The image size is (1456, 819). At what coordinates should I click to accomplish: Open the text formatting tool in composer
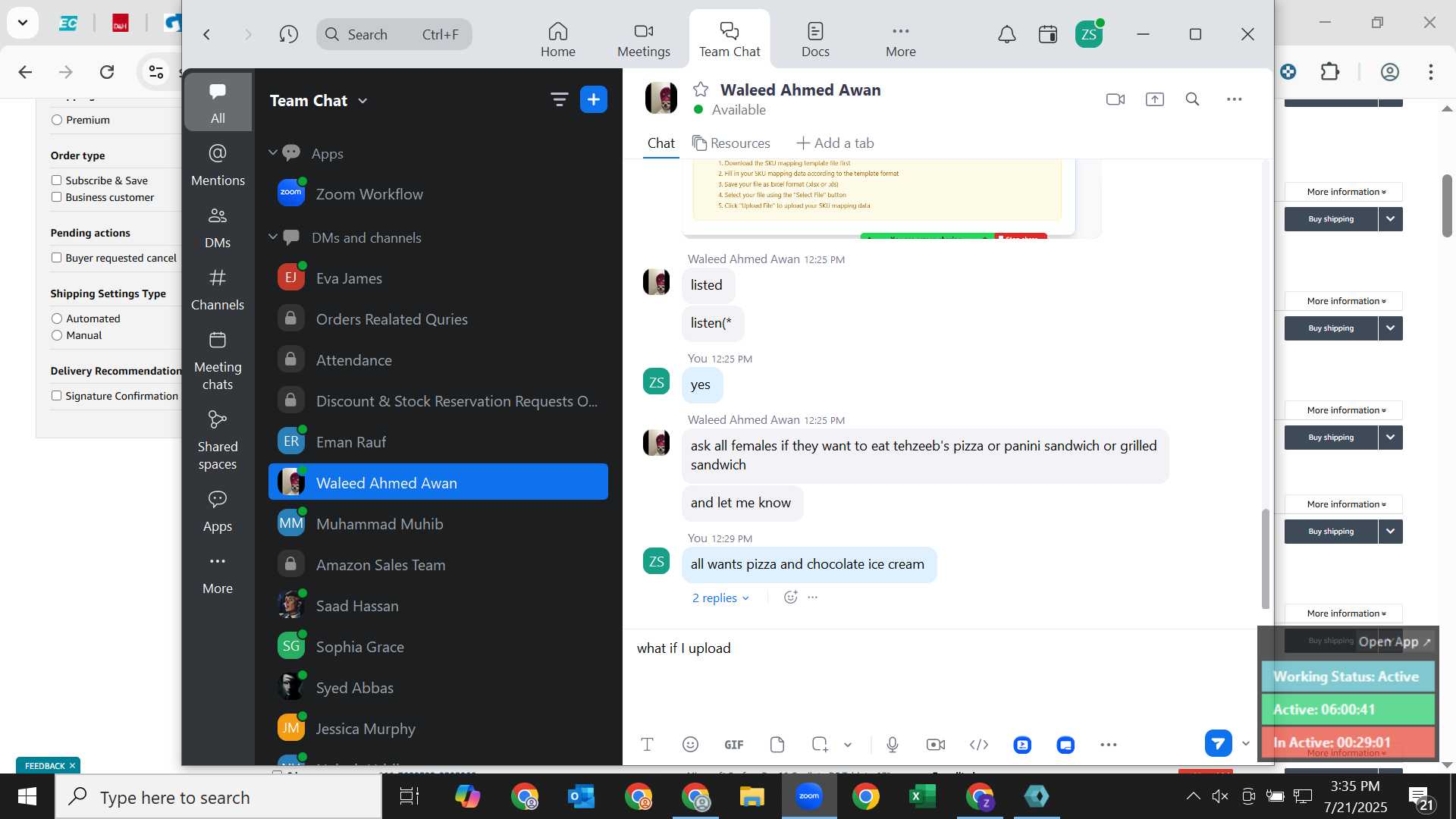pos(647,745)
